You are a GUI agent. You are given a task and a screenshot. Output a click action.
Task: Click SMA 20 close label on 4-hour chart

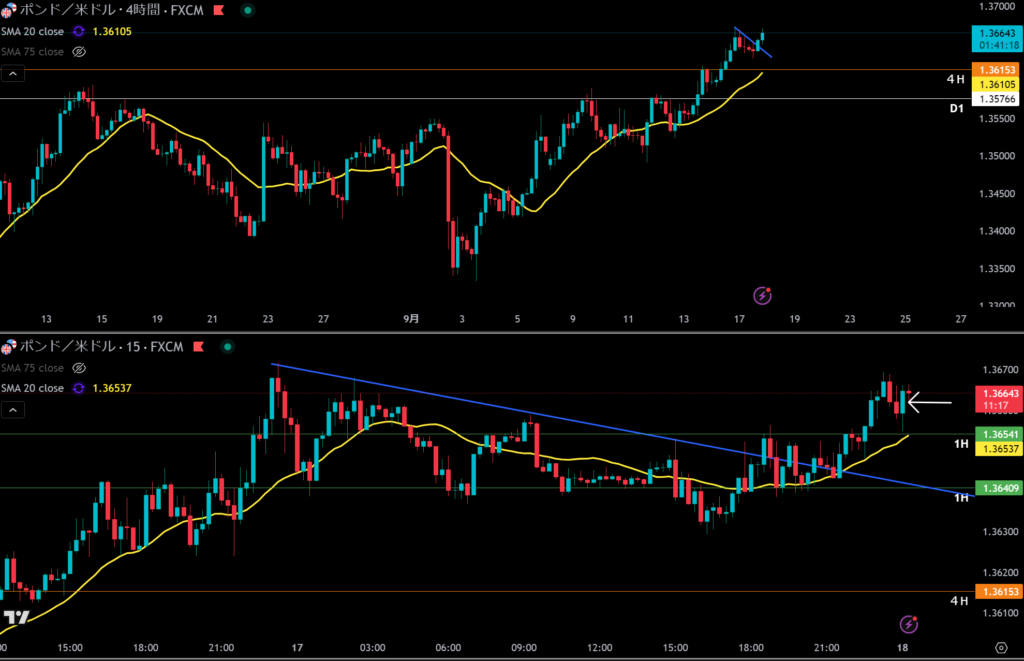point(32,31)
